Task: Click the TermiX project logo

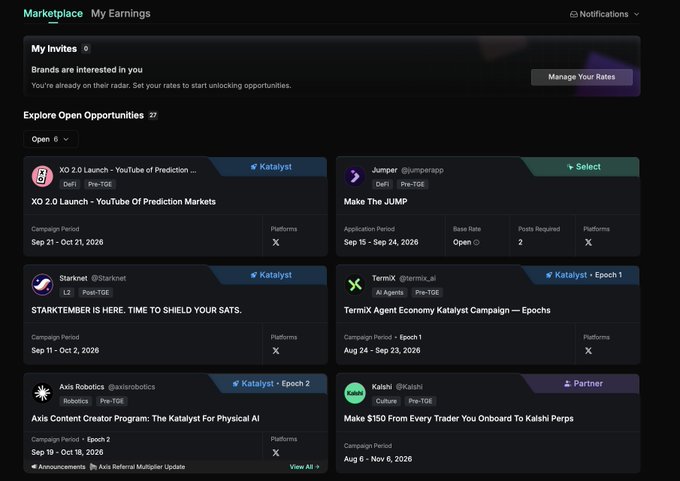Action: point(355,285)
